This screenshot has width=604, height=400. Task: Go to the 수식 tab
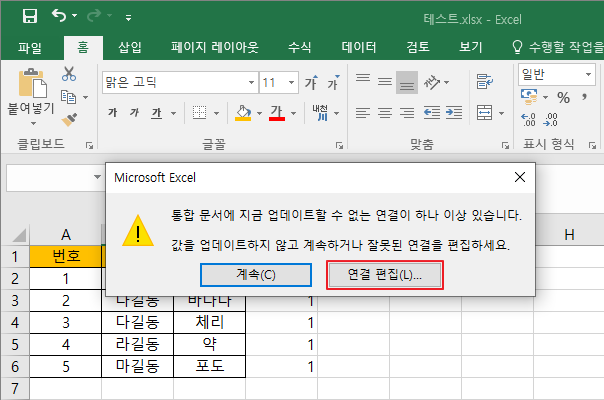(299, 47)
